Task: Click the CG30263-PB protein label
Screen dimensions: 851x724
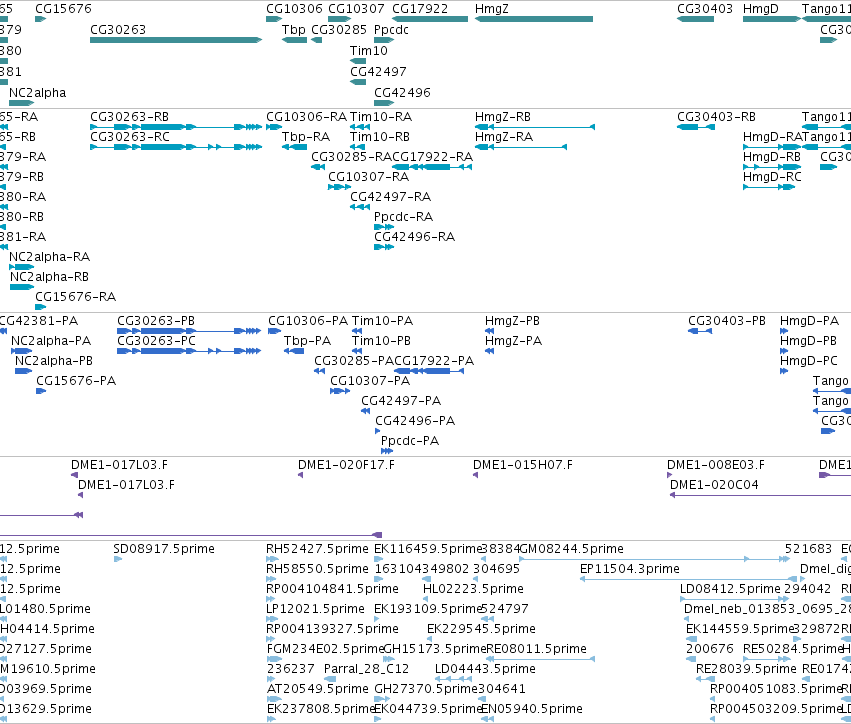Action: (156, 321)
